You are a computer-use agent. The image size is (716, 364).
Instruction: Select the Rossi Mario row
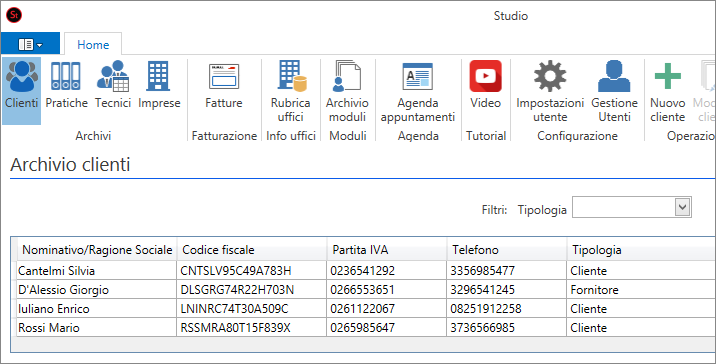[365, 327]
